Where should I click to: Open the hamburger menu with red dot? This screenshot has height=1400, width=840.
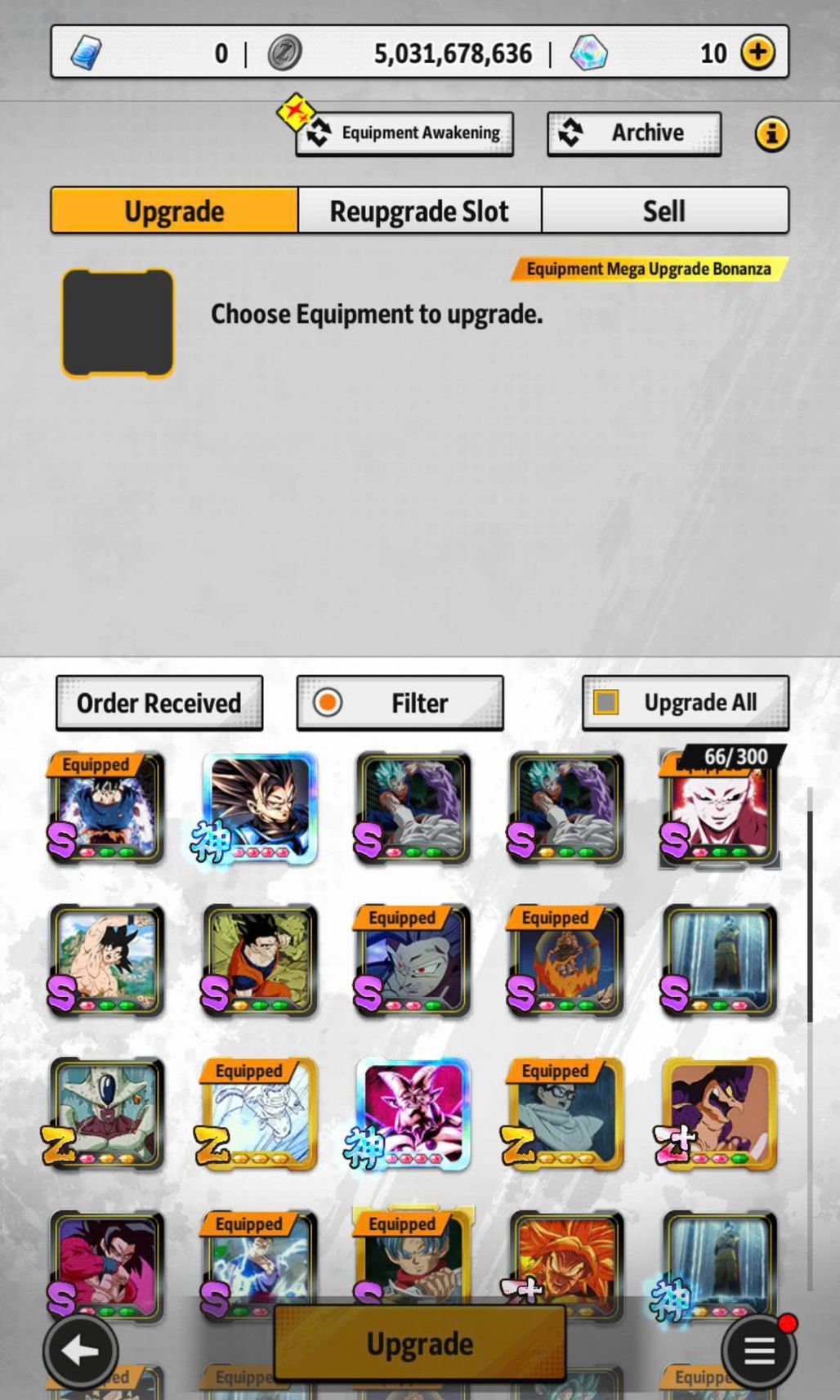(x=759, y=1351)
